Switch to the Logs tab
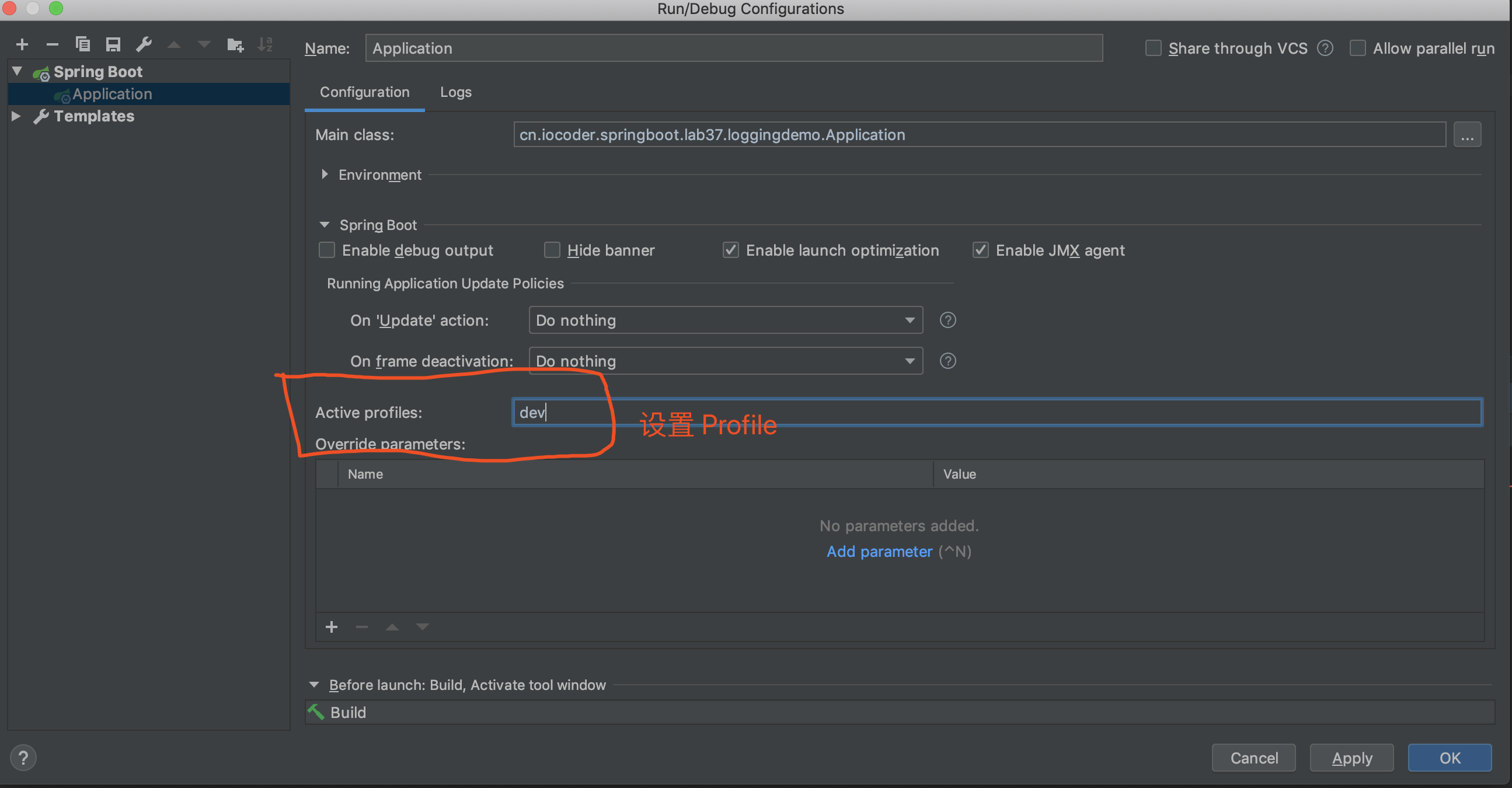This screenshot has width=1512, height=788. coord(455,92)
